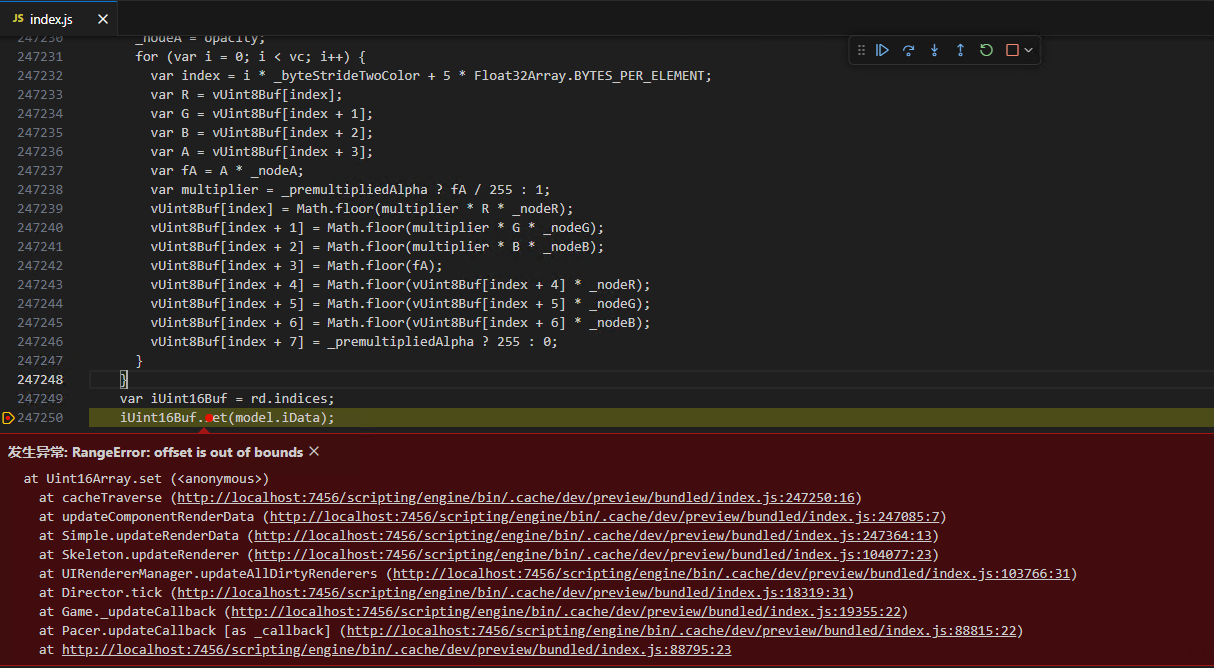
Task: Click 'var iUint16Buf = rd.indices;' line
Action: pyautogui.click(x=227, y=399)
